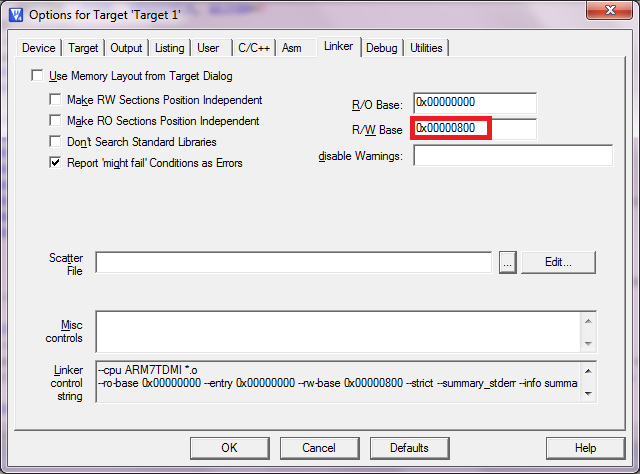Check Make RW Sections Position Independent
The height and width of the screenshot is (474, 640).
pos(56,100)
